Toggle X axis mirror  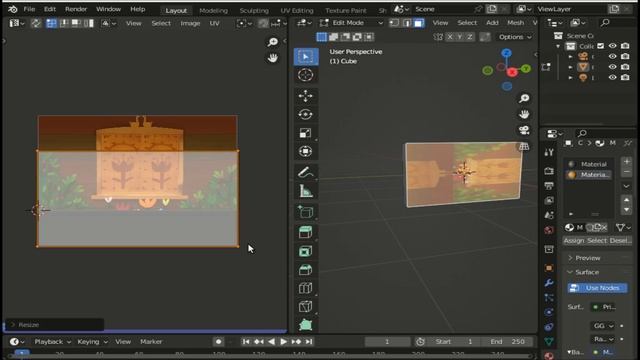(x=450, y=37)
